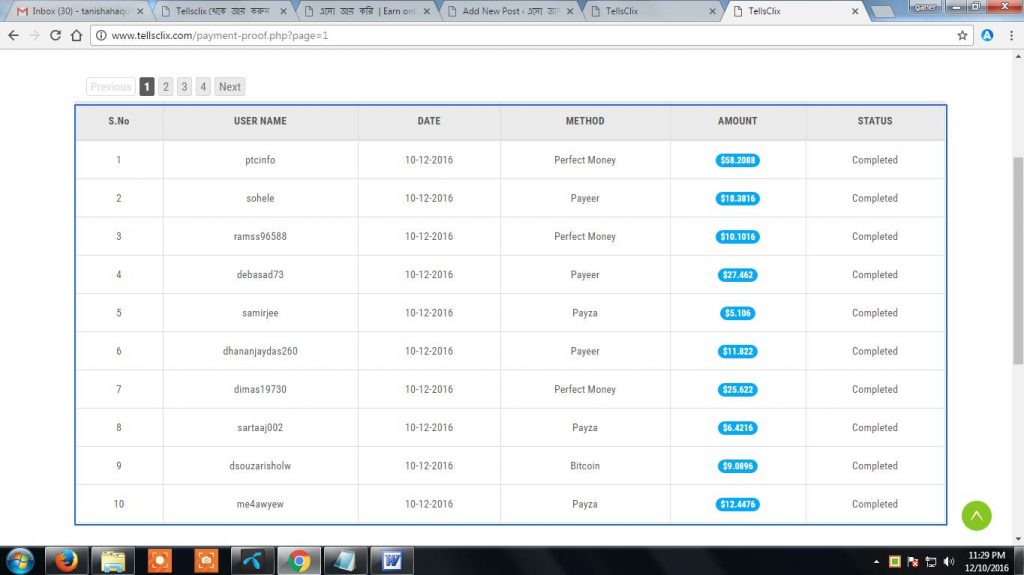Click the Next pagination button
Viewport: 1024px width, 575px height.
[x=230, y=87]
